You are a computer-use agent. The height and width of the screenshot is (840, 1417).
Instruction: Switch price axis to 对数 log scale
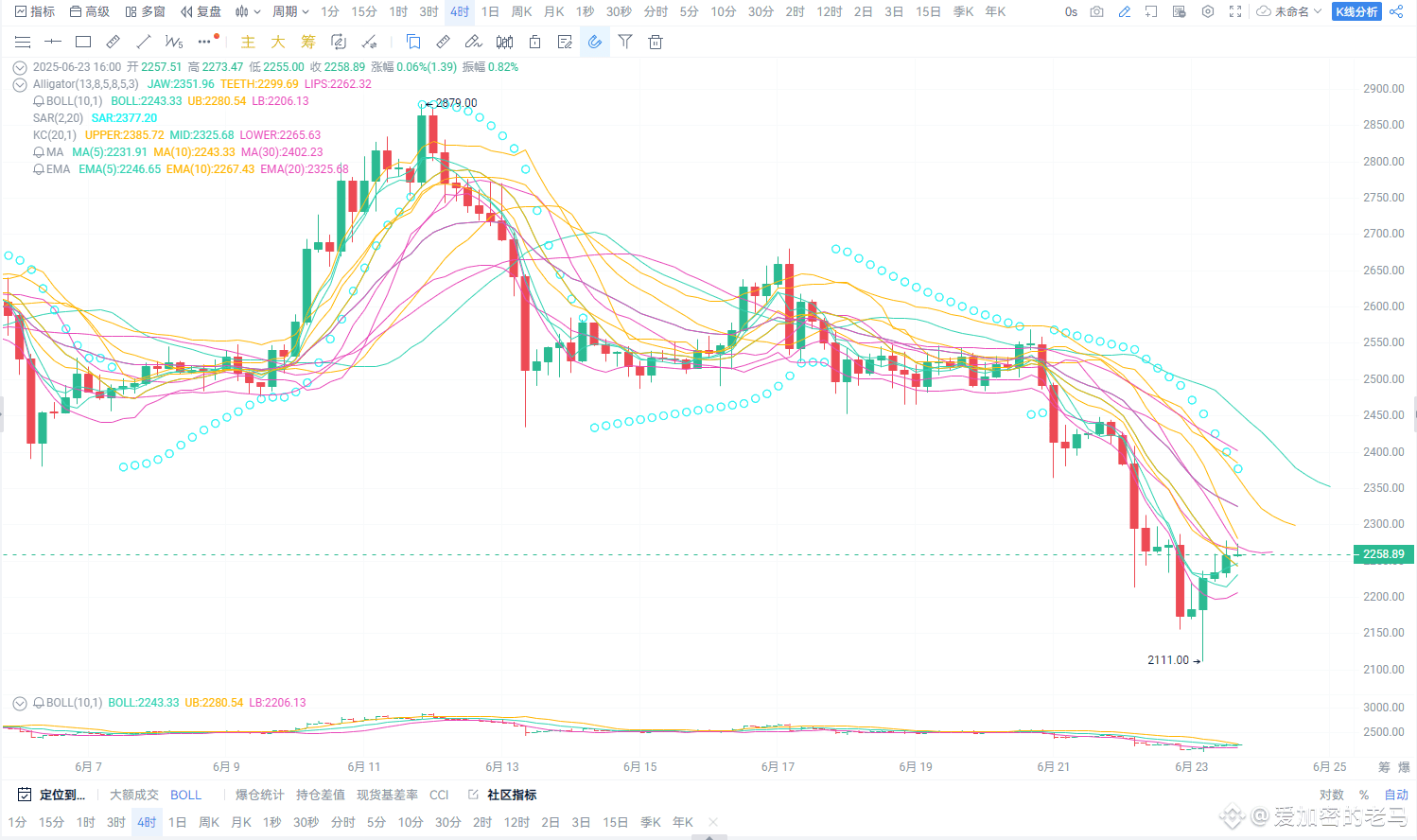(1332, 795)
